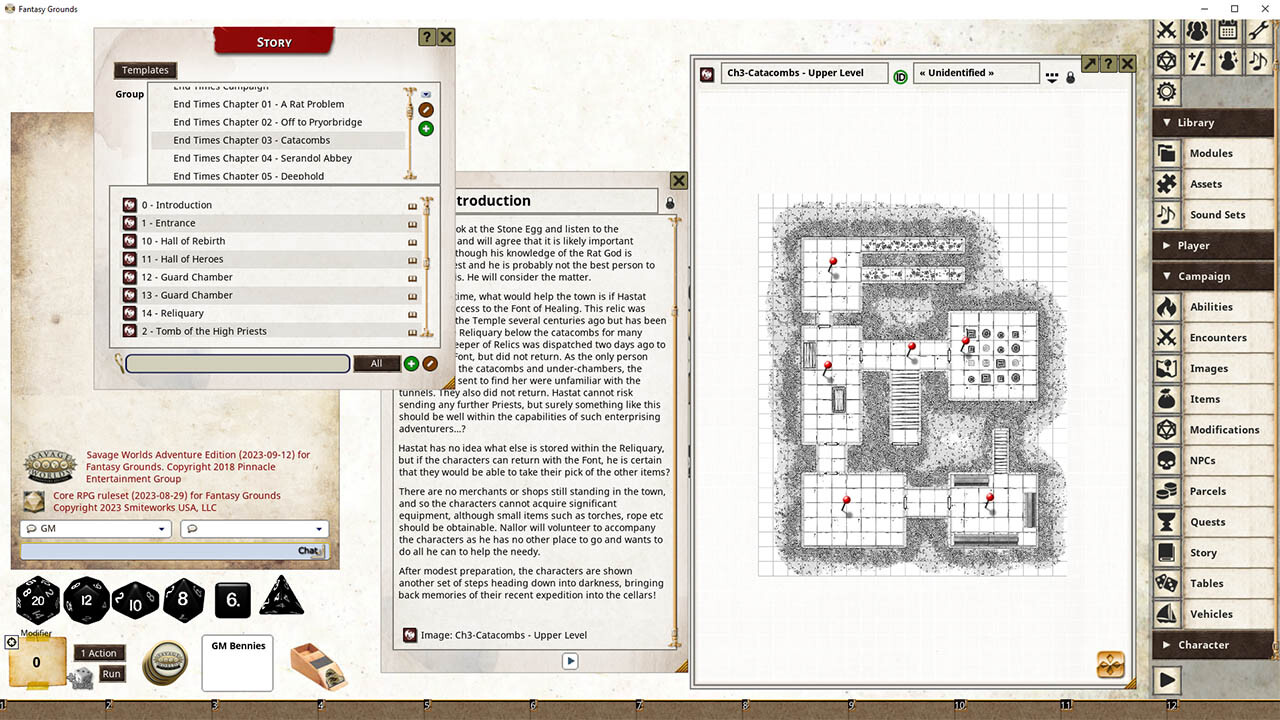Switch to the Templates tab in Story window

145,70
